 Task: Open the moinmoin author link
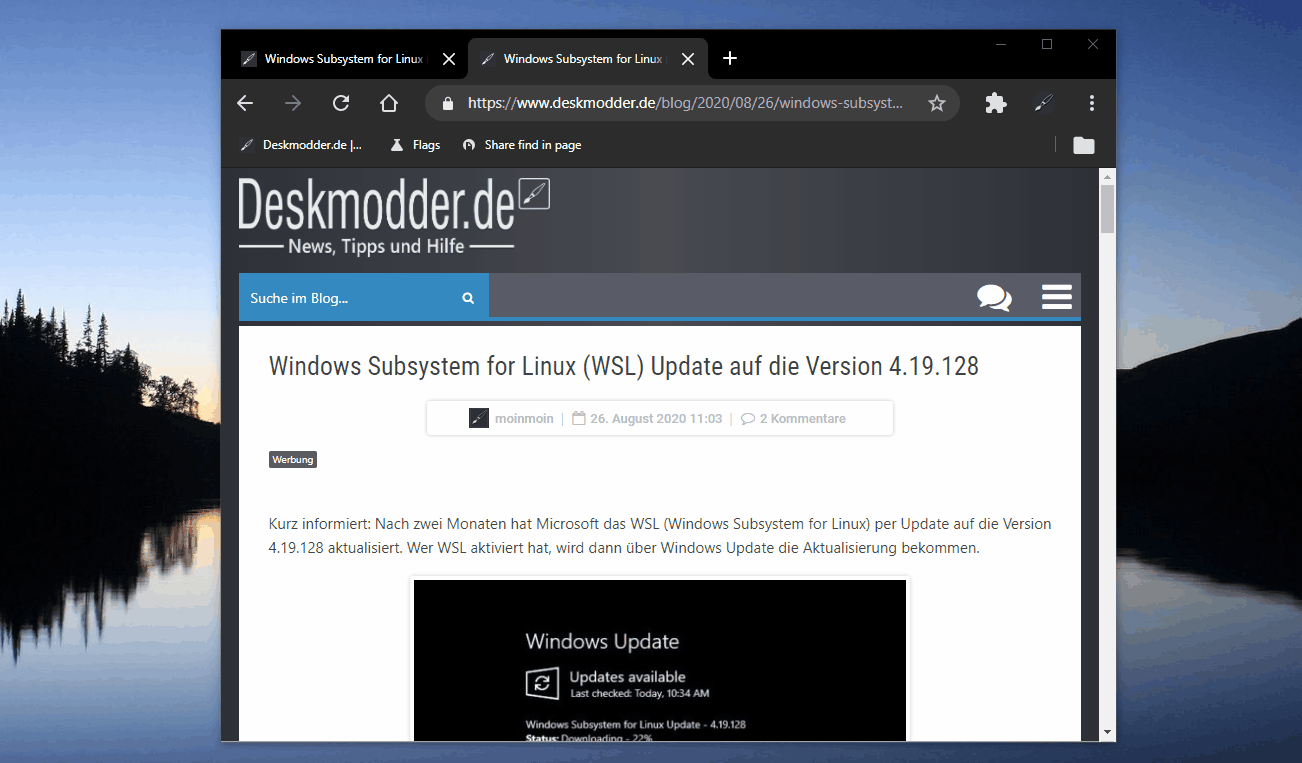(524, 419)
